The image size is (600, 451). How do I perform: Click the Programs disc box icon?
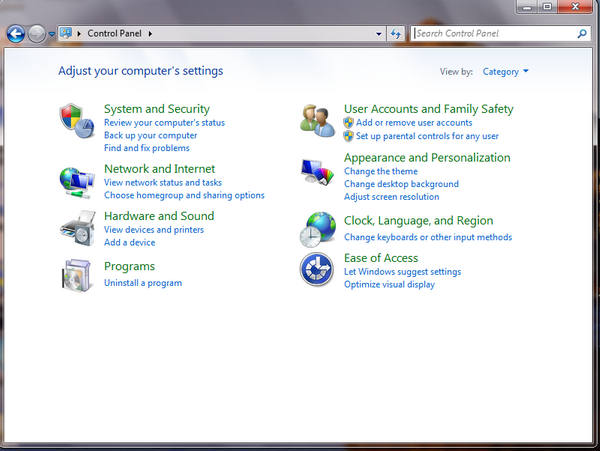(77, 275)
